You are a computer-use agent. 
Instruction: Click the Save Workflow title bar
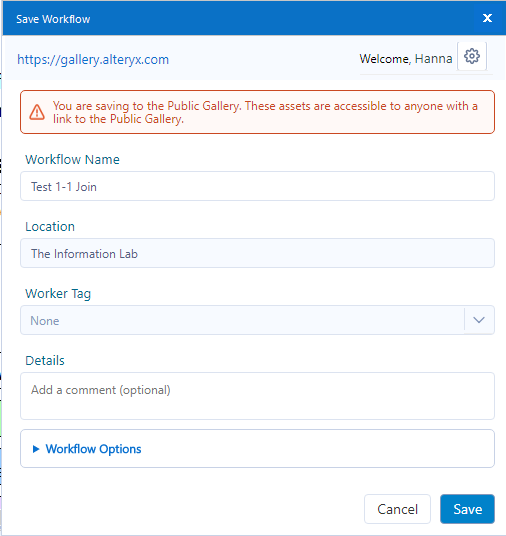pyautogui.click(x=239, y=19)
